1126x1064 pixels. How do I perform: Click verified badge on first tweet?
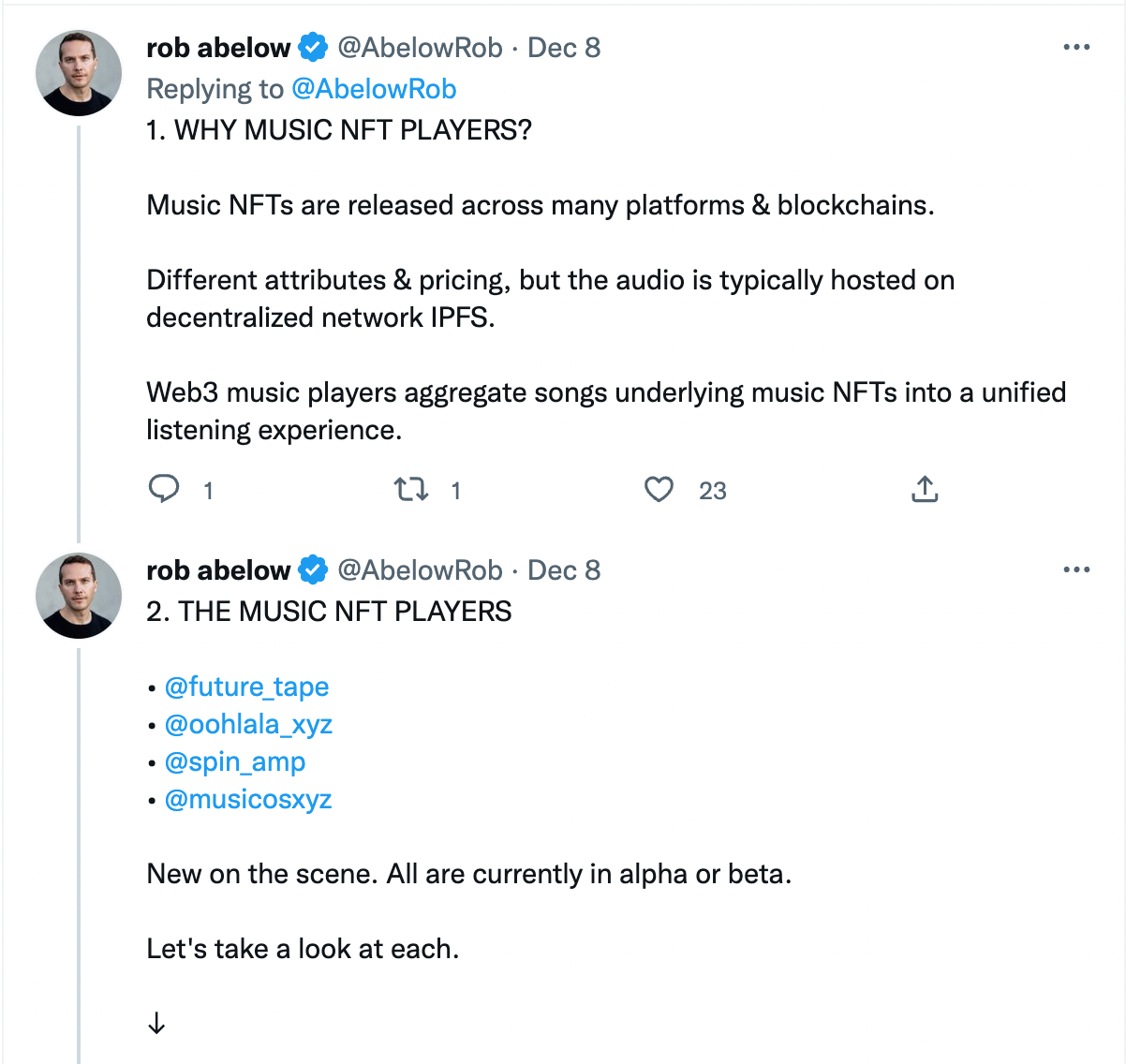tap(313, 47)
